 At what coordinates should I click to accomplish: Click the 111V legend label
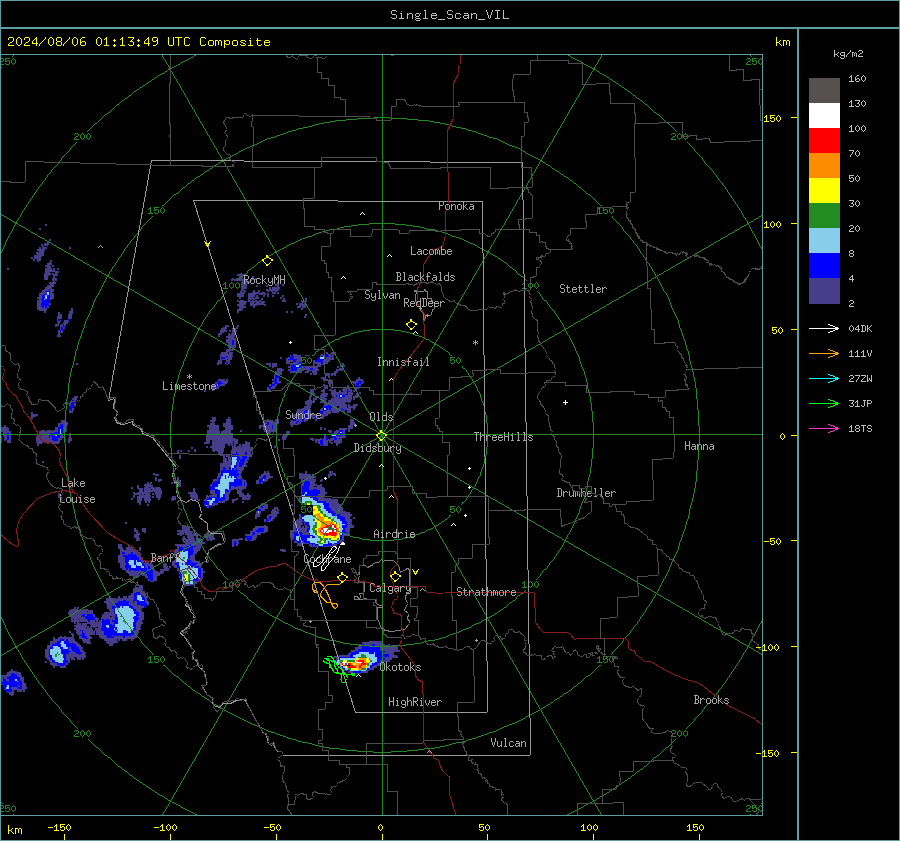pyautogui.click(x=860, y=354)
